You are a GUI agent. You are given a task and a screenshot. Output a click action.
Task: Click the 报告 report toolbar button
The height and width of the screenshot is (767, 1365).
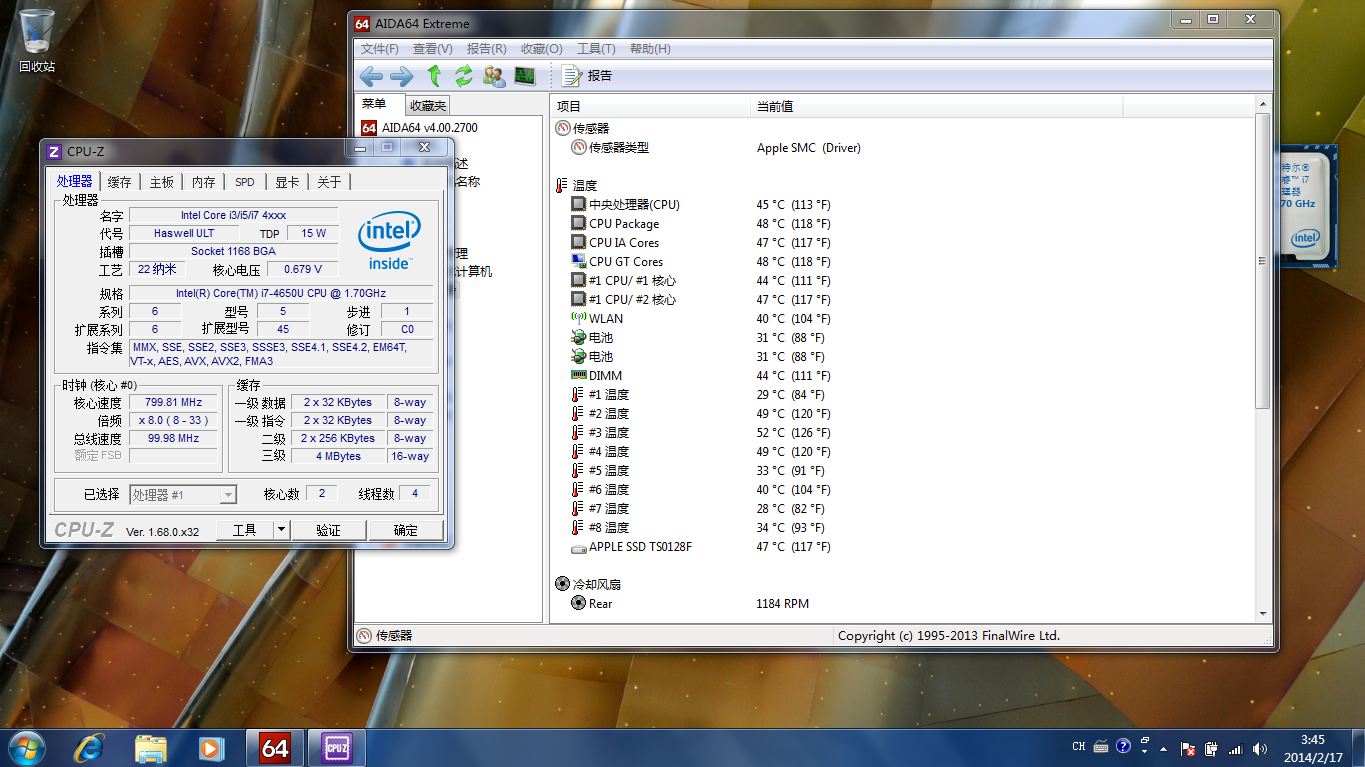tap(587, 76)
